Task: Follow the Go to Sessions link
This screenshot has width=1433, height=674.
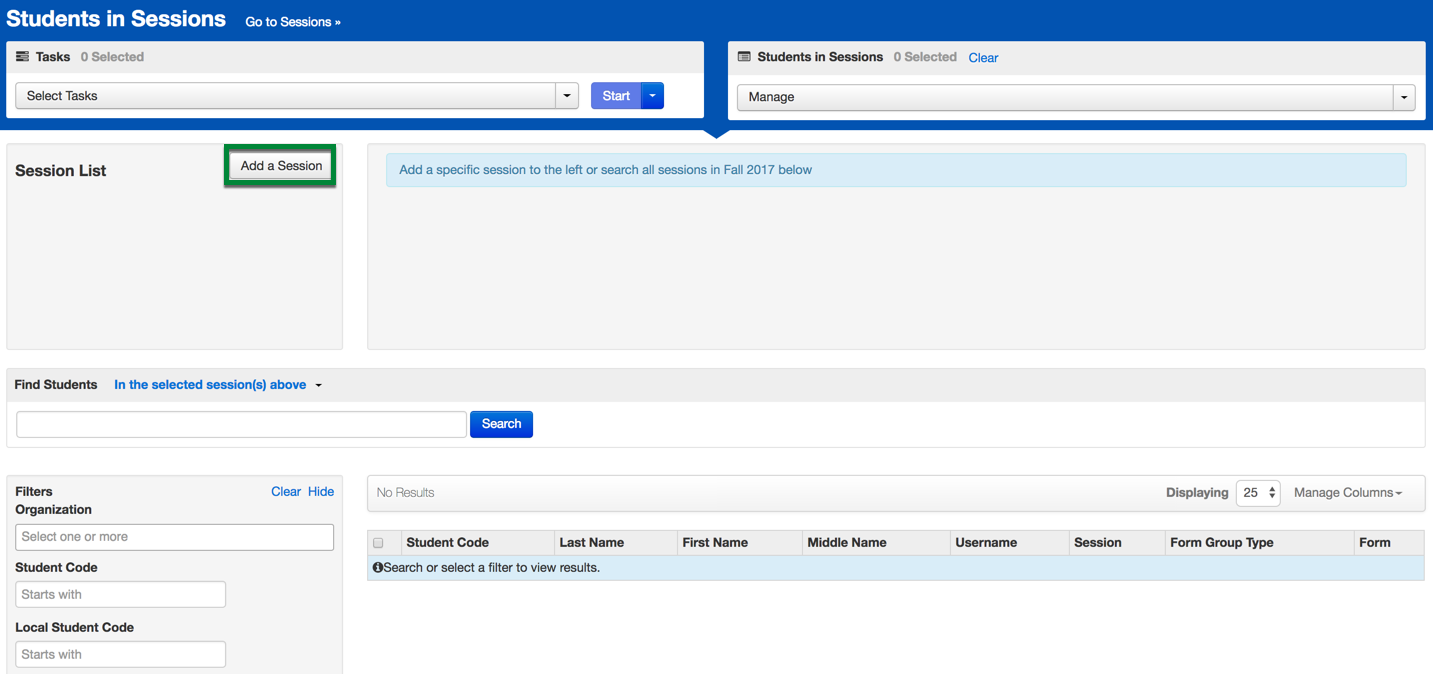Action: click(293, 22)
